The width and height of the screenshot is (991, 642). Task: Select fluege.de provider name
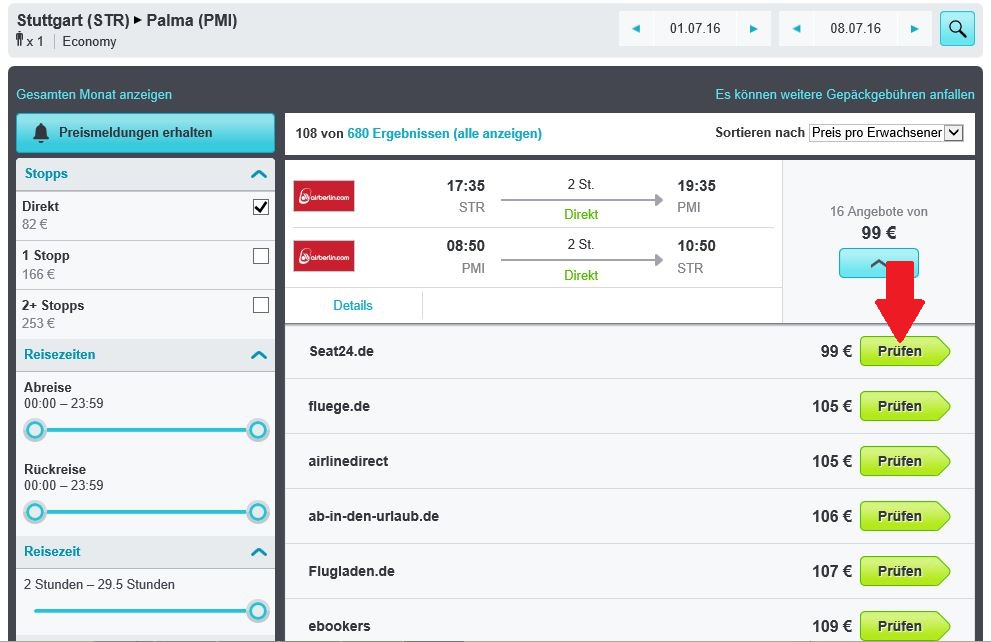click(339, 406)
